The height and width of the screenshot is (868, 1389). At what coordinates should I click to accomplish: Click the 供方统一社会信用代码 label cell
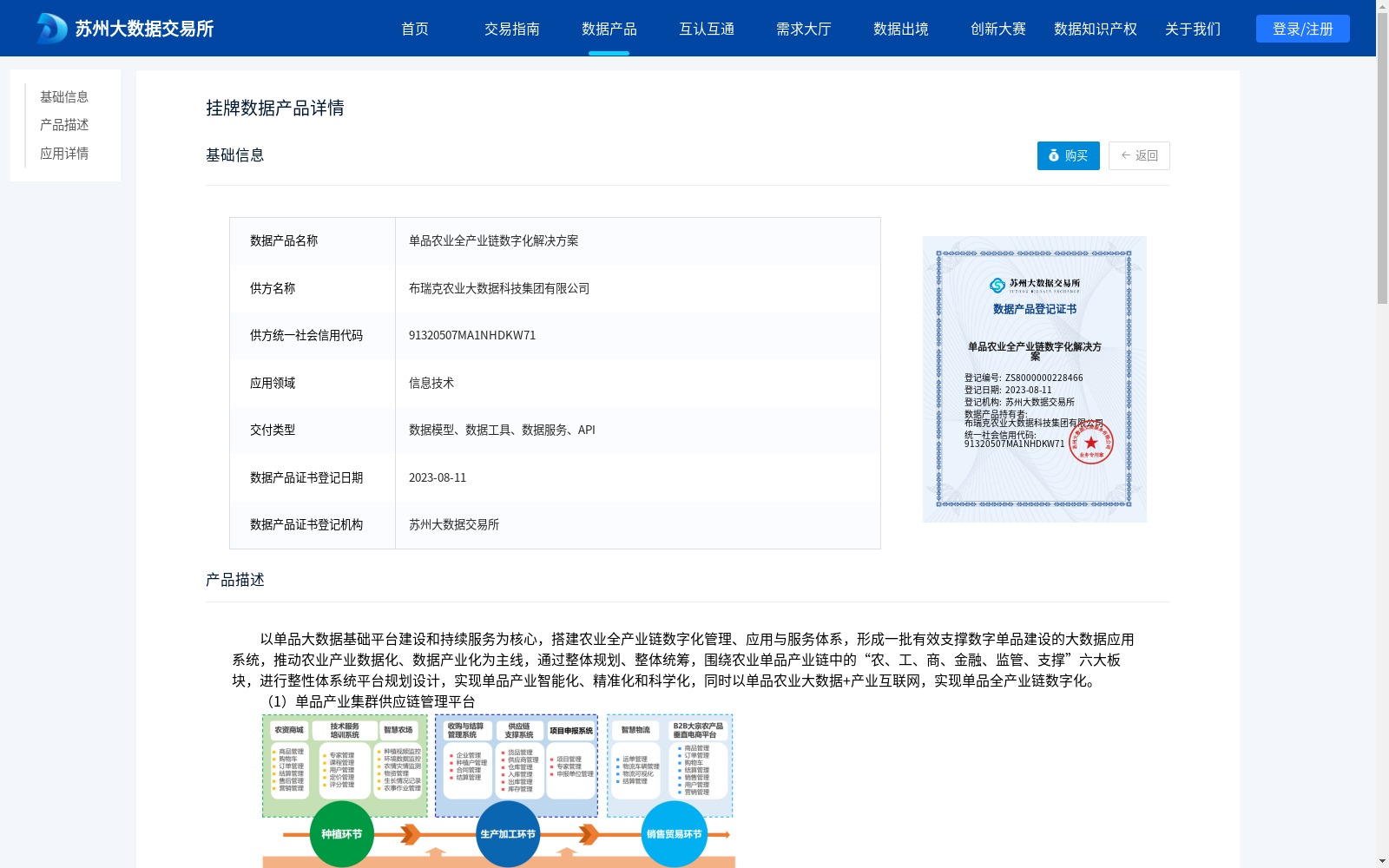pos(313,336)
